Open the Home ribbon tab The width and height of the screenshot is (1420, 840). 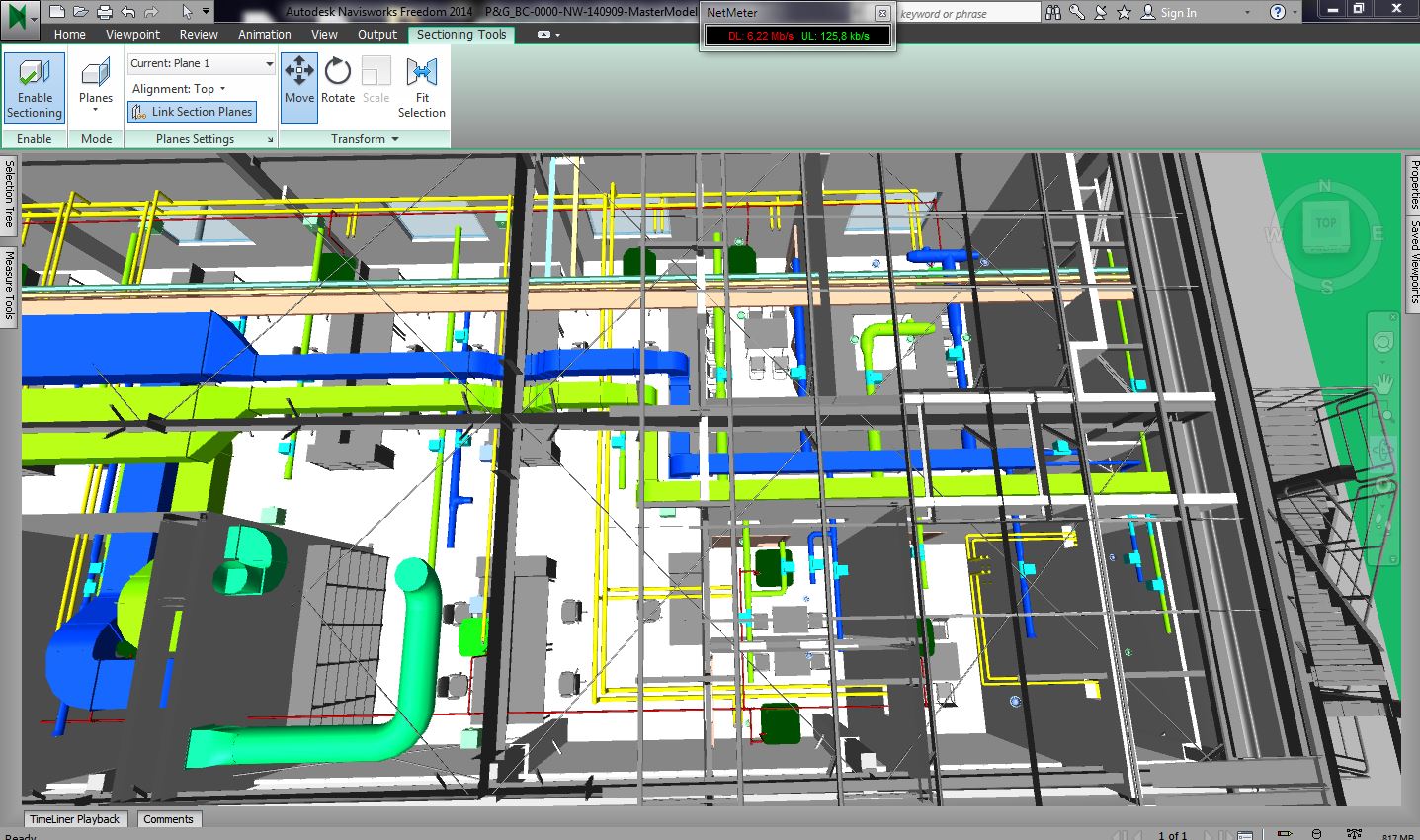coord(70,34)
